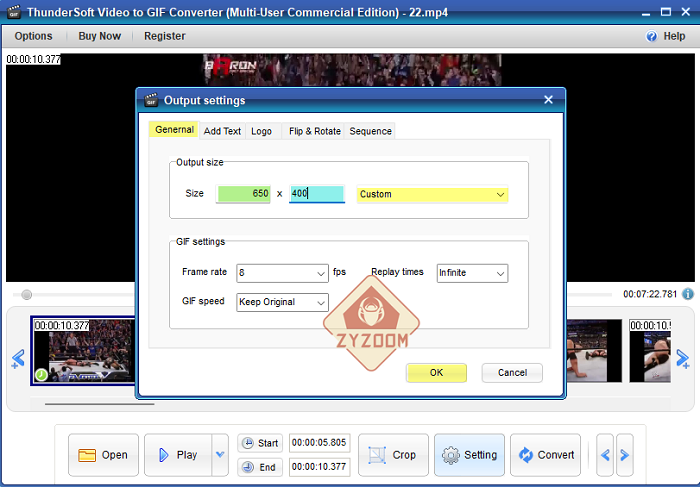Click Cancel in Output settings dialog

512,373
